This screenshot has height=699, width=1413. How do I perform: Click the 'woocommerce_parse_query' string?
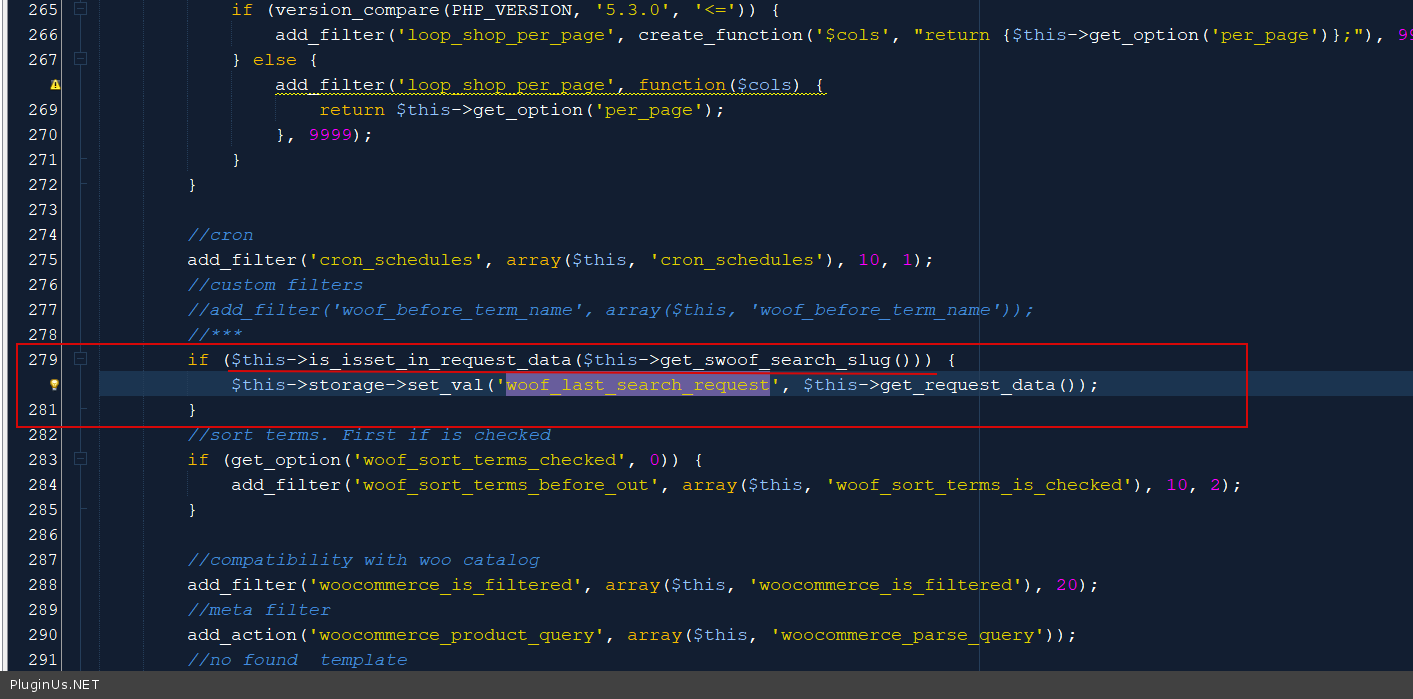point(907,635)
